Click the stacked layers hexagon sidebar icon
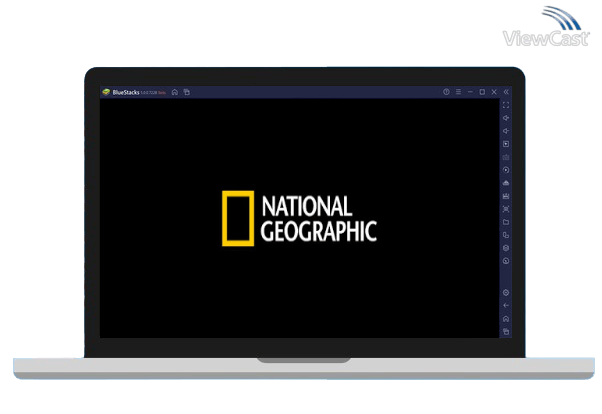This screenshot has width=602, height=414. pos(506,248)
